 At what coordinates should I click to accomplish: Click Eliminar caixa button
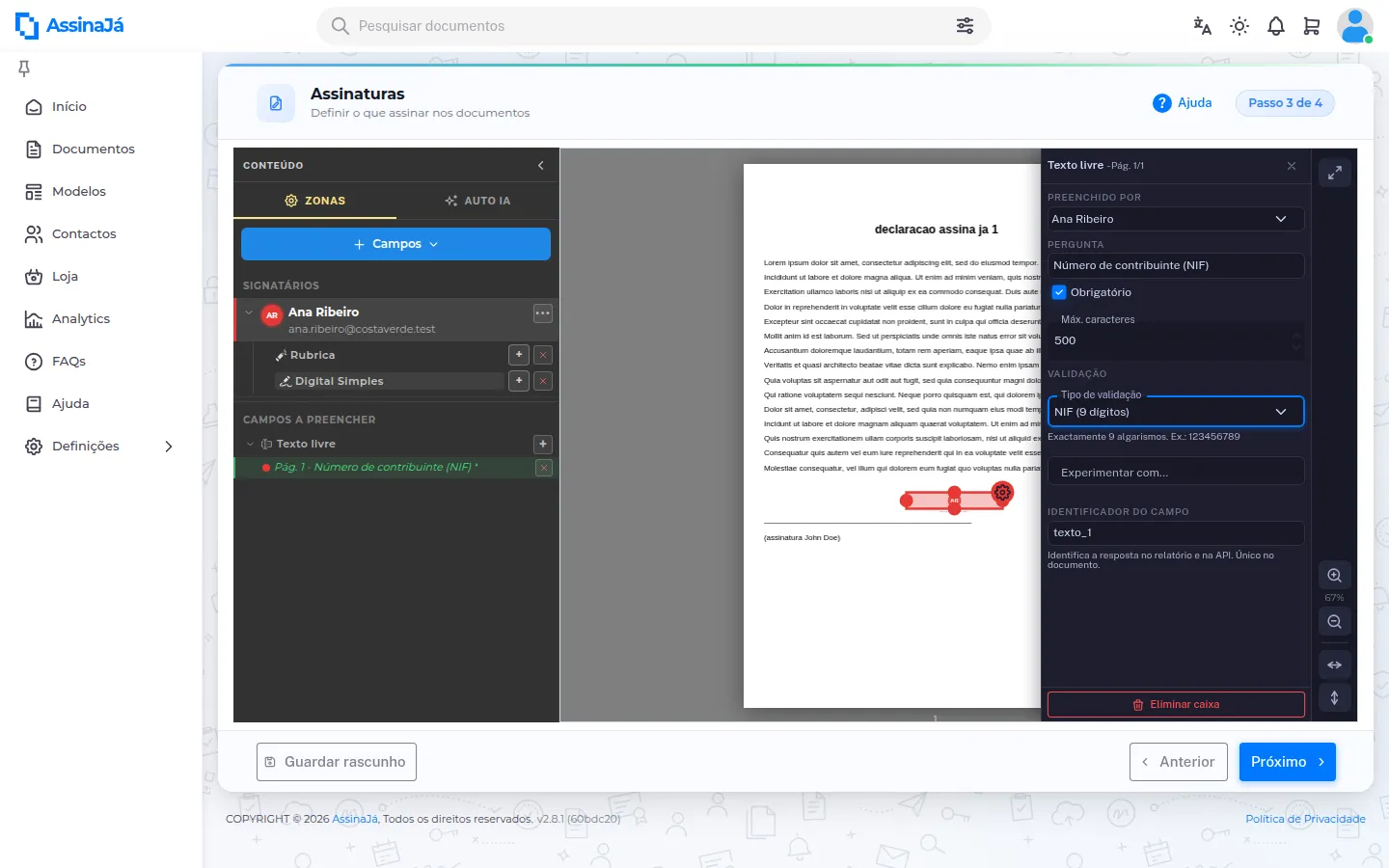coord(1176,705)
